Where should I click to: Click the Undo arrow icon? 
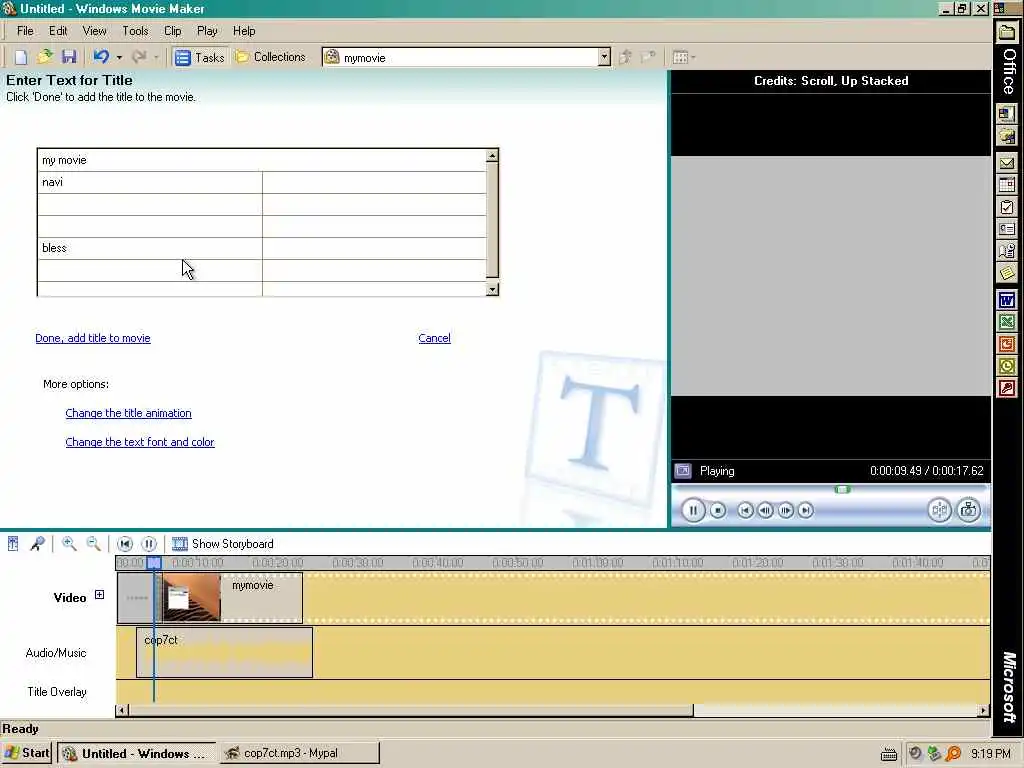[x=101, y=57]
